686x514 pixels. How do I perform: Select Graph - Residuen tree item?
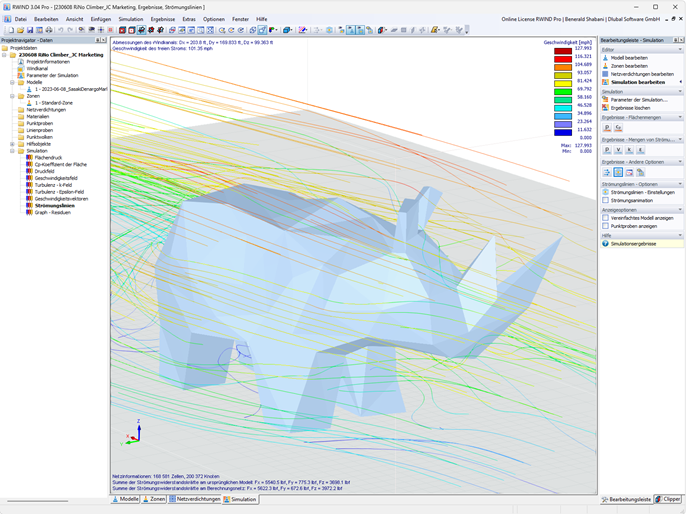click(52, 213)
